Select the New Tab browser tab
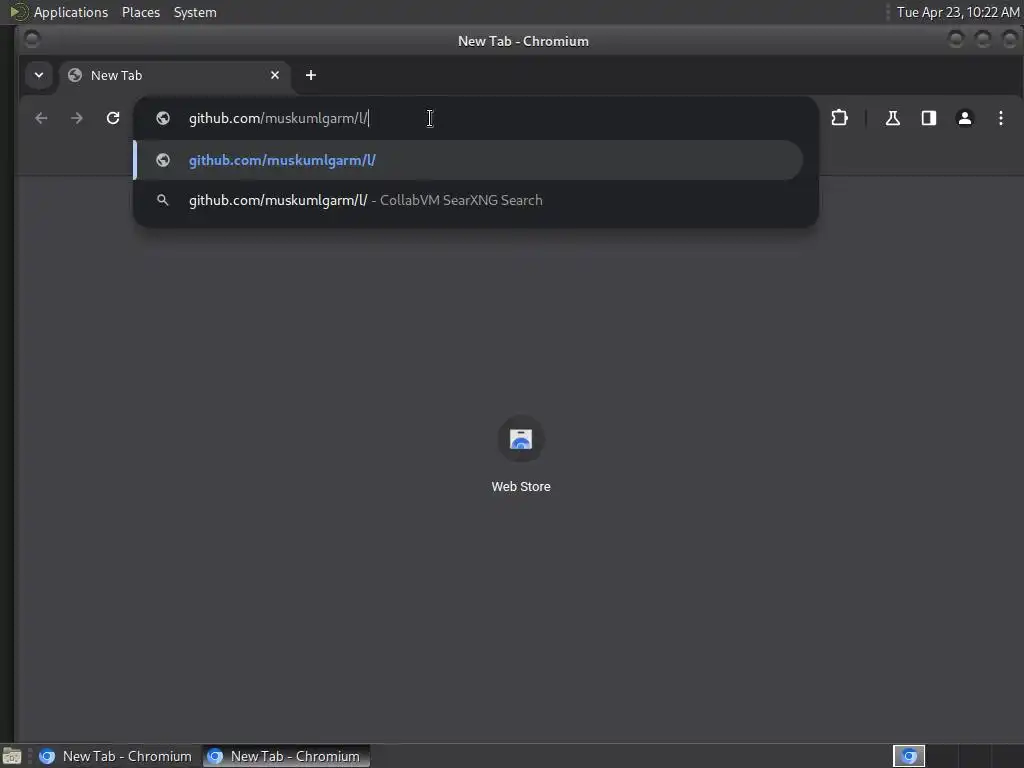 pos(175,75)
